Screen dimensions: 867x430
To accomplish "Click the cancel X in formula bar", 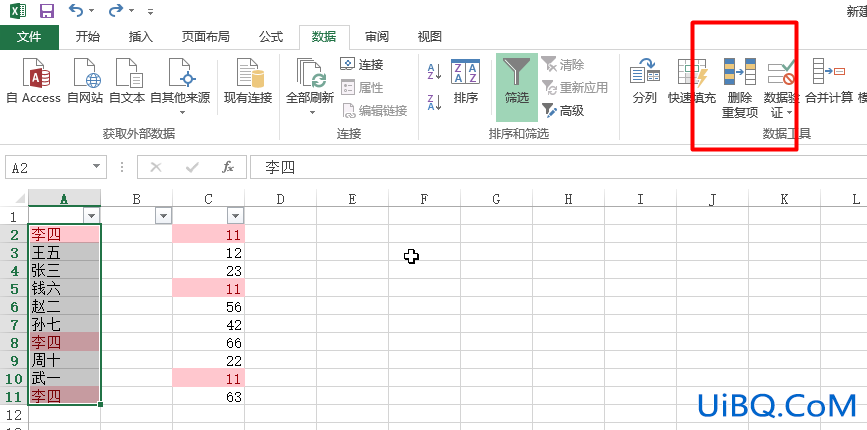I will pos(156,167).
